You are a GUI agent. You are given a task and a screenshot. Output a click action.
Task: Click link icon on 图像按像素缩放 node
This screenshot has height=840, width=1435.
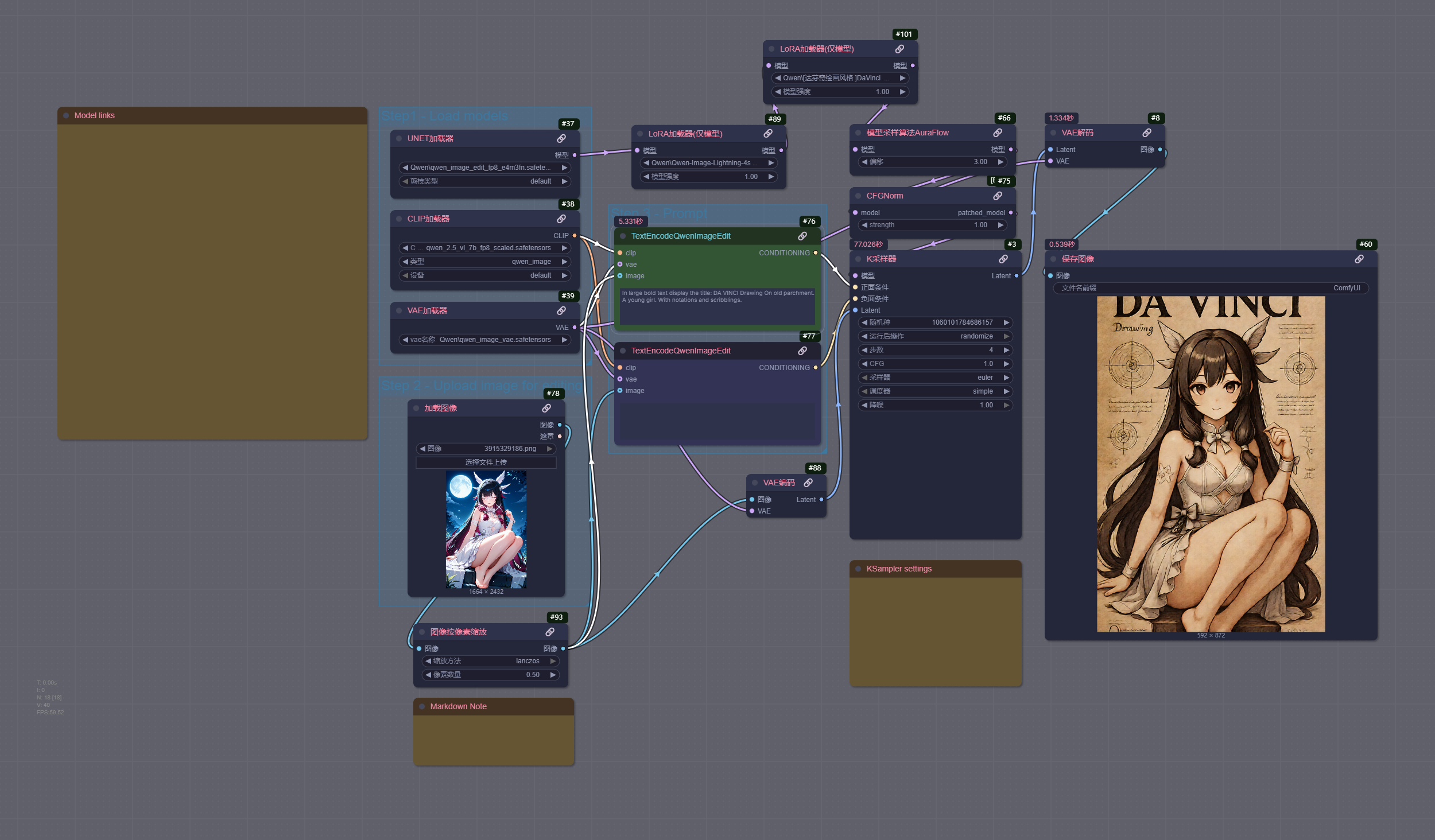[550, 632]
